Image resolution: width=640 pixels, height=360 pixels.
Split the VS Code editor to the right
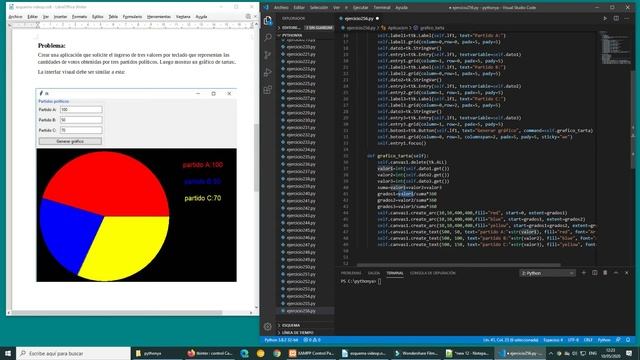[616, 18]
